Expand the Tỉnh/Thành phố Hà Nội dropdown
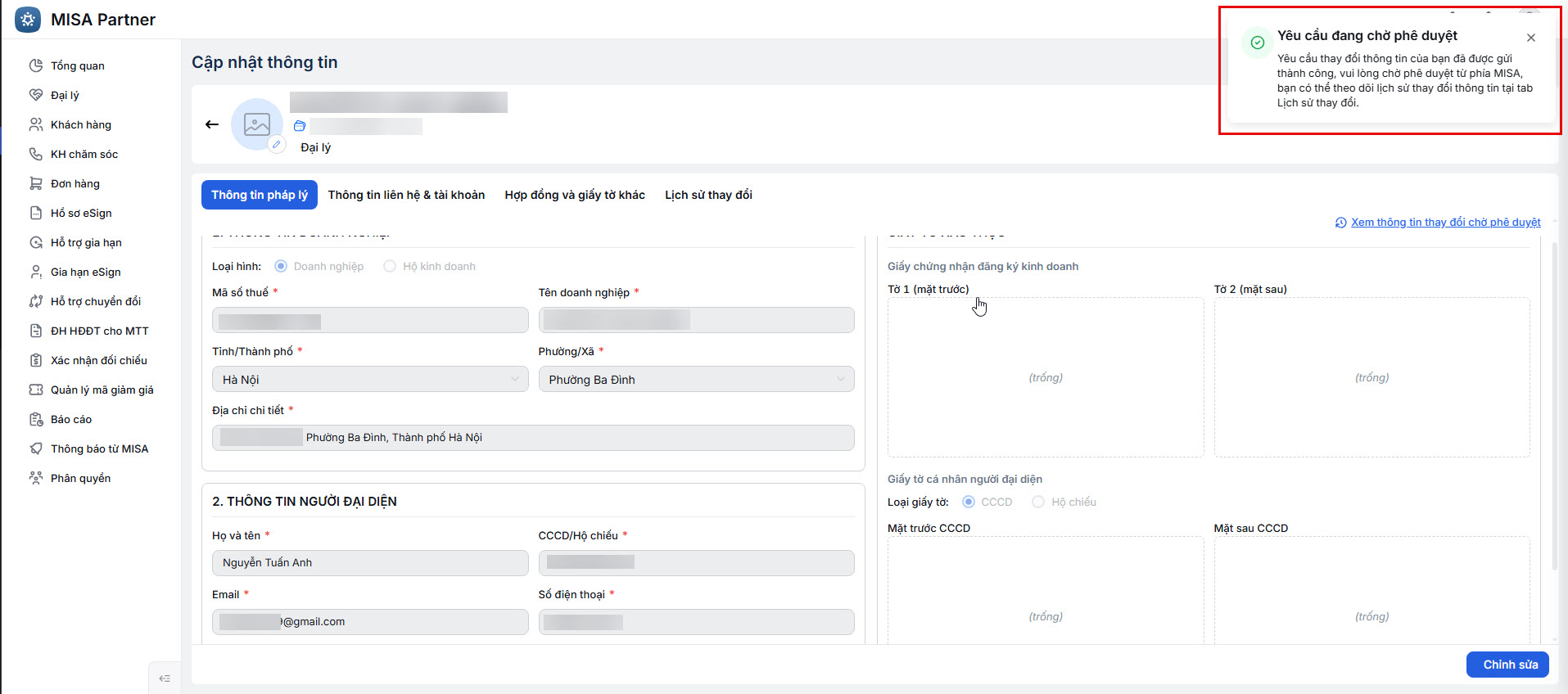Screen dimensions: 1568x694 370,379
